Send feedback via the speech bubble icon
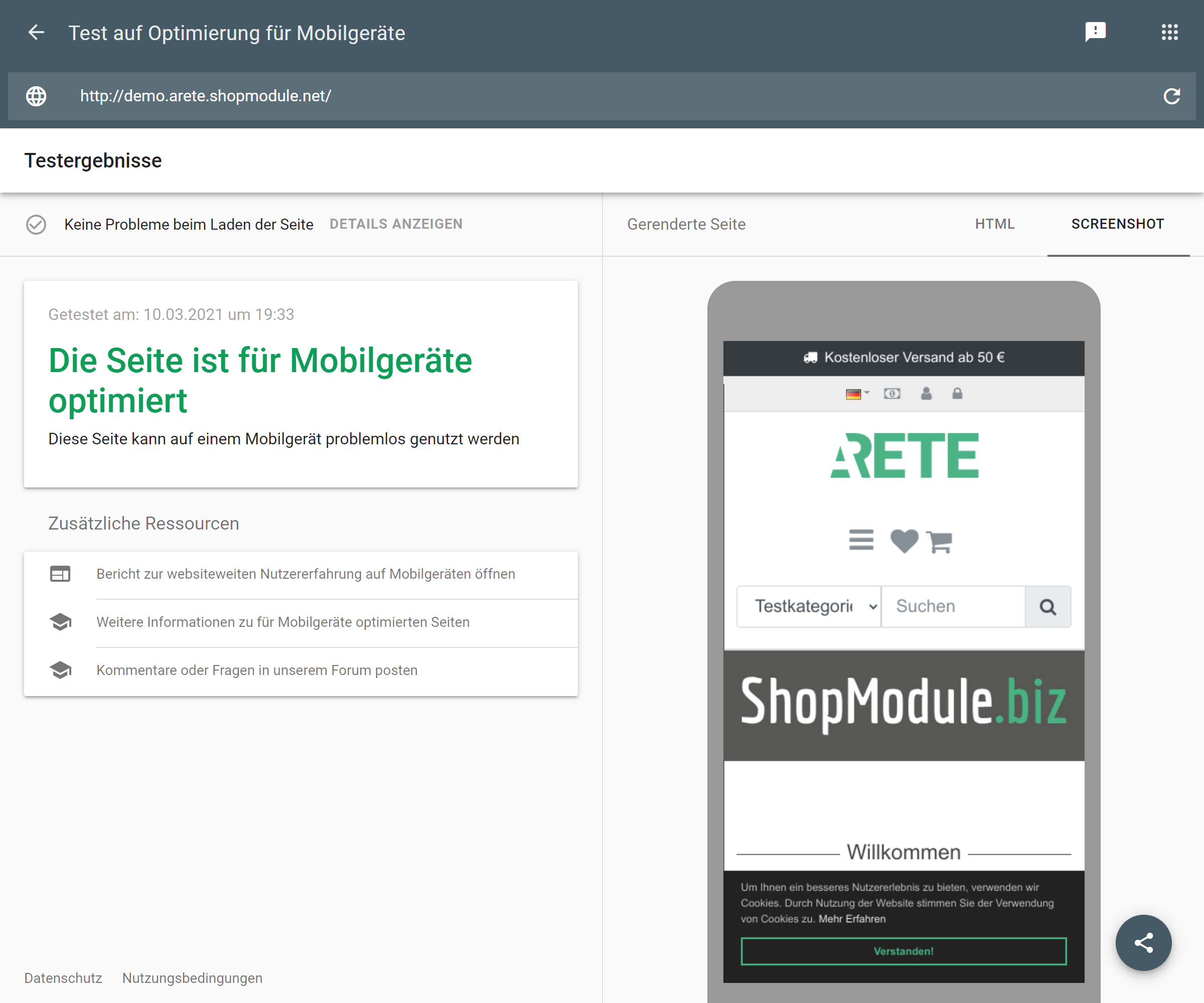Screen dimensions: 1204x1003 [x=1096, y=32]
